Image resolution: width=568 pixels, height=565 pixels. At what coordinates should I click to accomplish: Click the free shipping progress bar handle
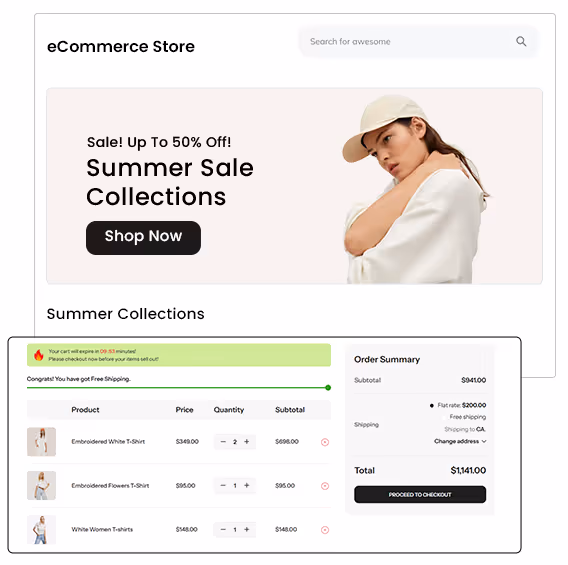[328, 388]
